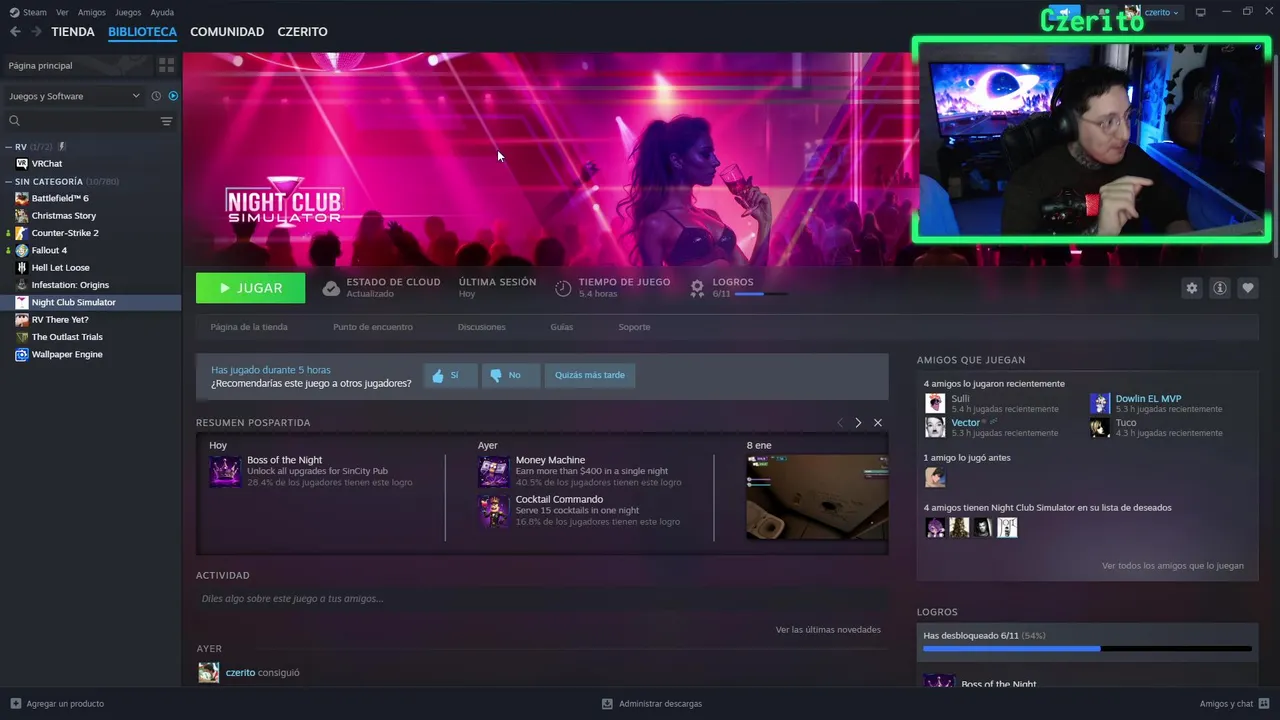Open Christmas Story game entry
The image size is (1280, 720).
64,215
